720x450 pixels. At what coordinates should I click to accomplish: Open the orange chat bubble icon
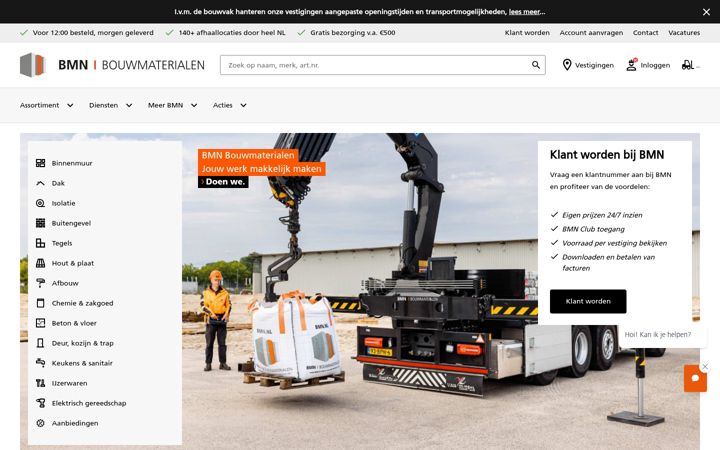tap(695, 378)
